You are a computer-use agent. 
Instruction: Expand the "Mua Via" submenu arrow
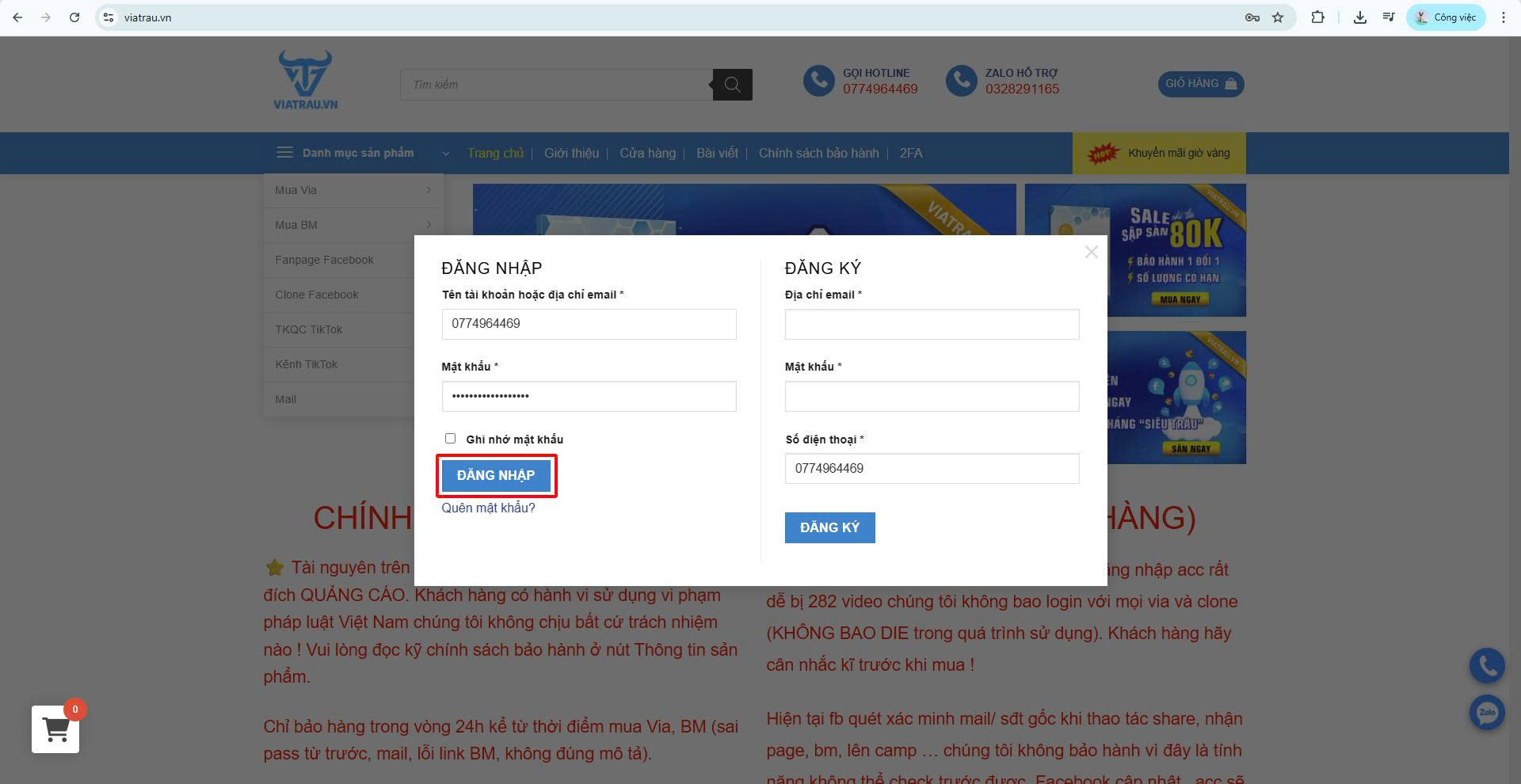click(x=429, y=190)
